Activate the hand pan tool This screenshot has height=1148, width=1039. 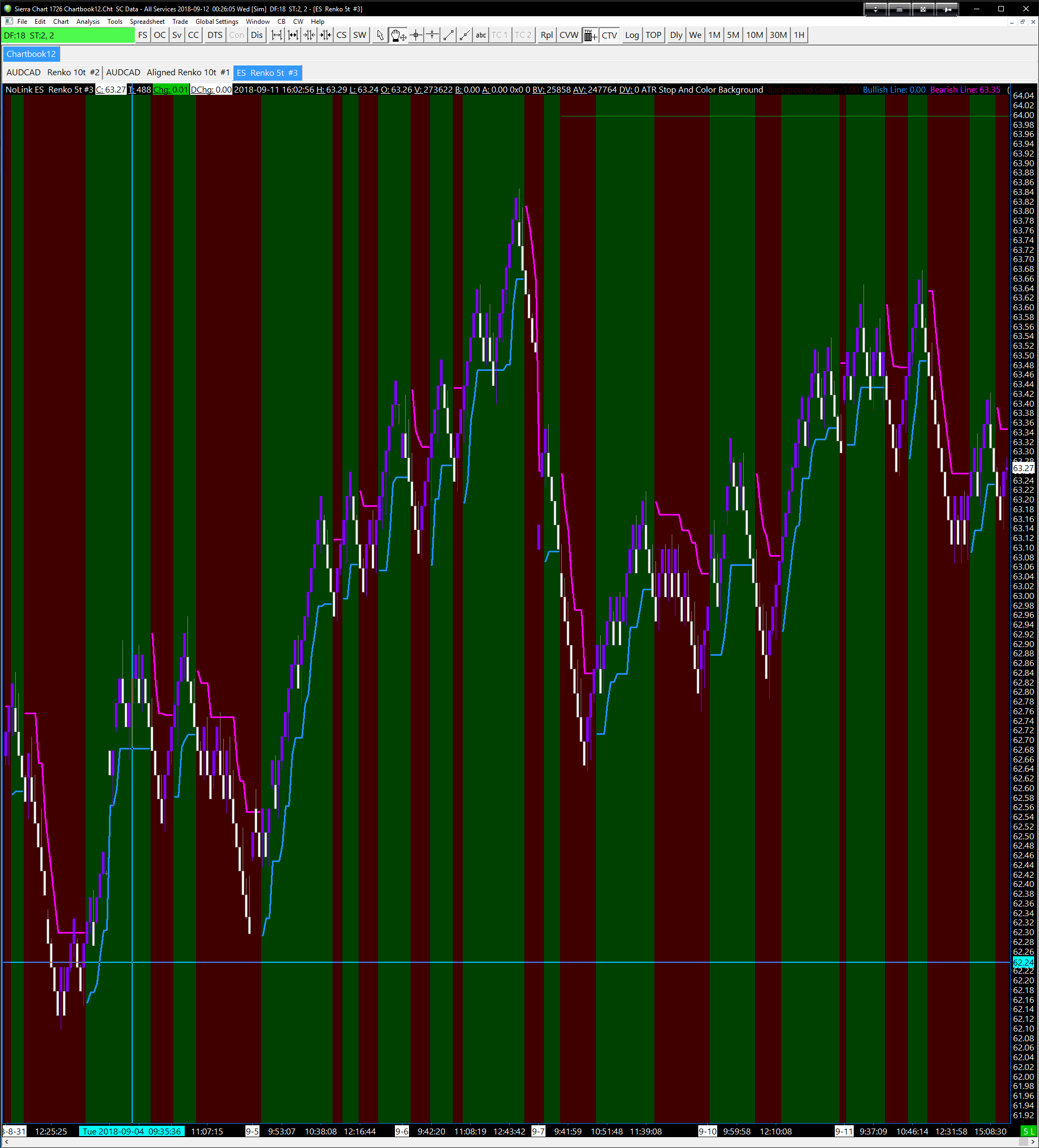[398, 35]
